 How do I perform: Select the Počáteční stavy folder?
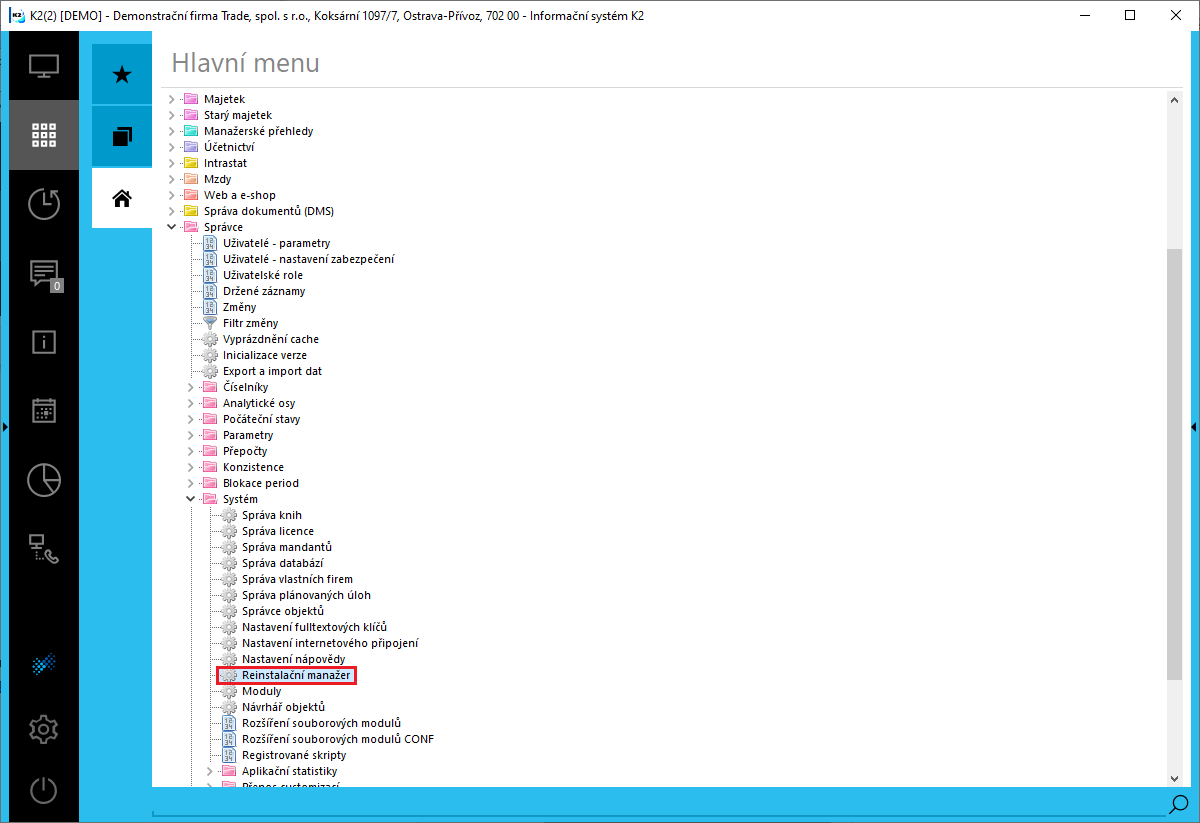(261, 419)
